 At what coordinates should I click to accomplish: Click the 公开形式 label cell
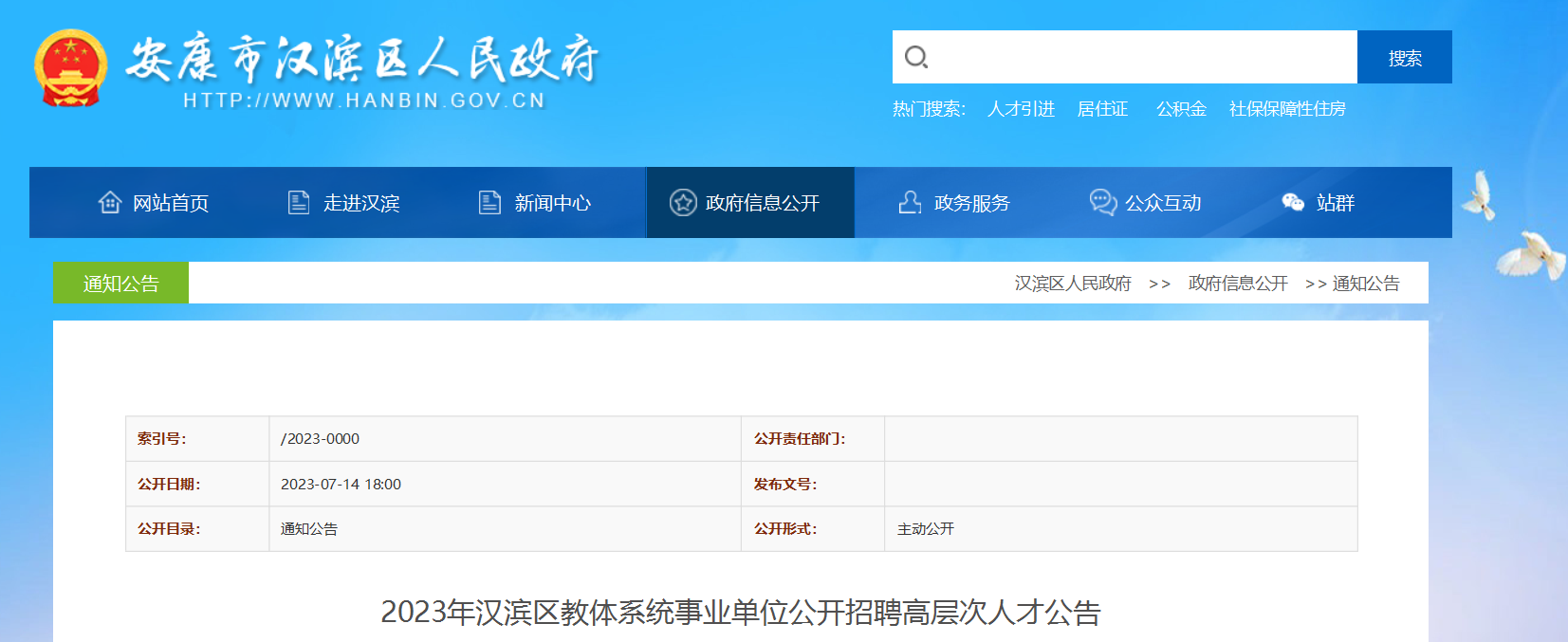pyautogui.click(x=813, y=529)
